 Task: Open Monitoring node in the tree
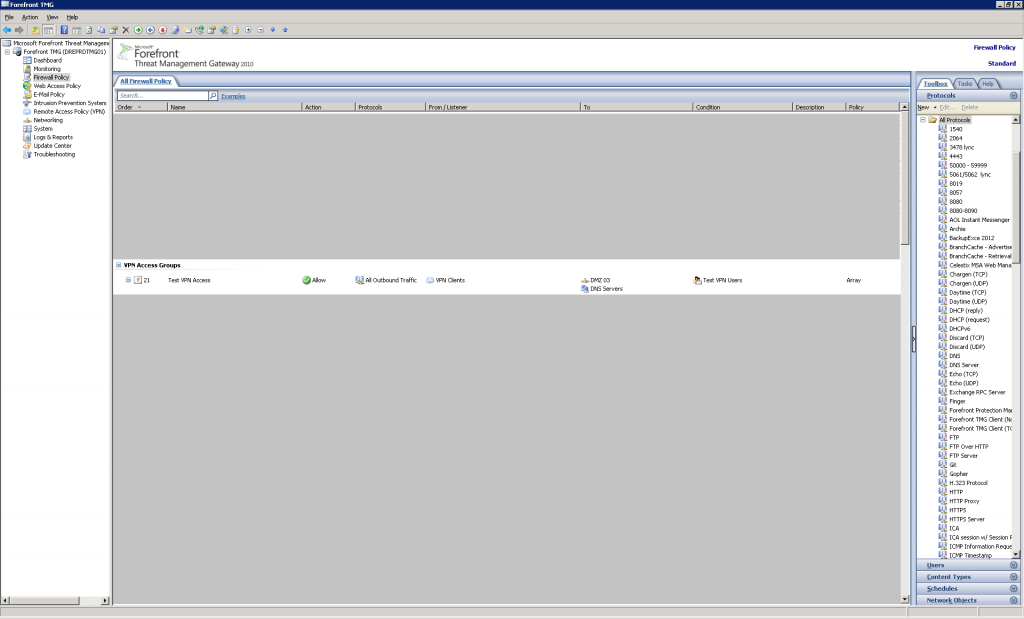point(47,69)
